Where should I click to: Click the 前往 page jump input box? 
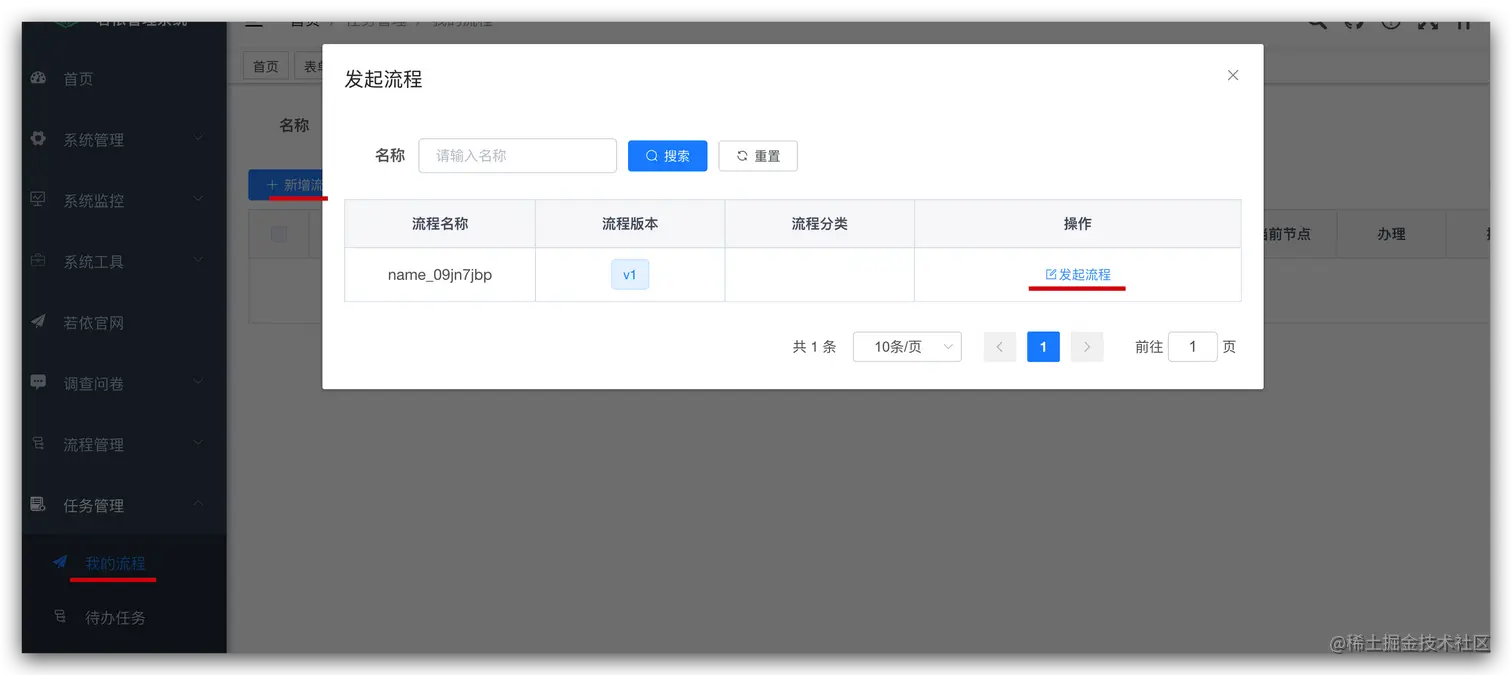[x=1192, y=346]
